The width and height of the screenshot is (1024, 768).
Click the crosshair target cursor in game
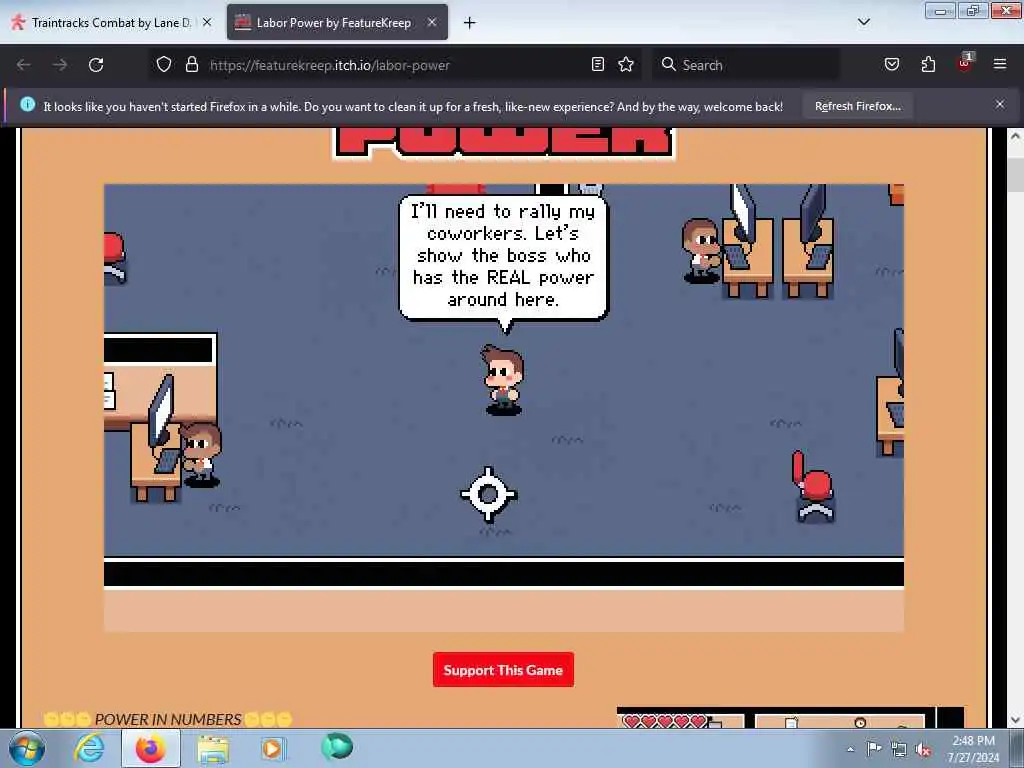488,494
